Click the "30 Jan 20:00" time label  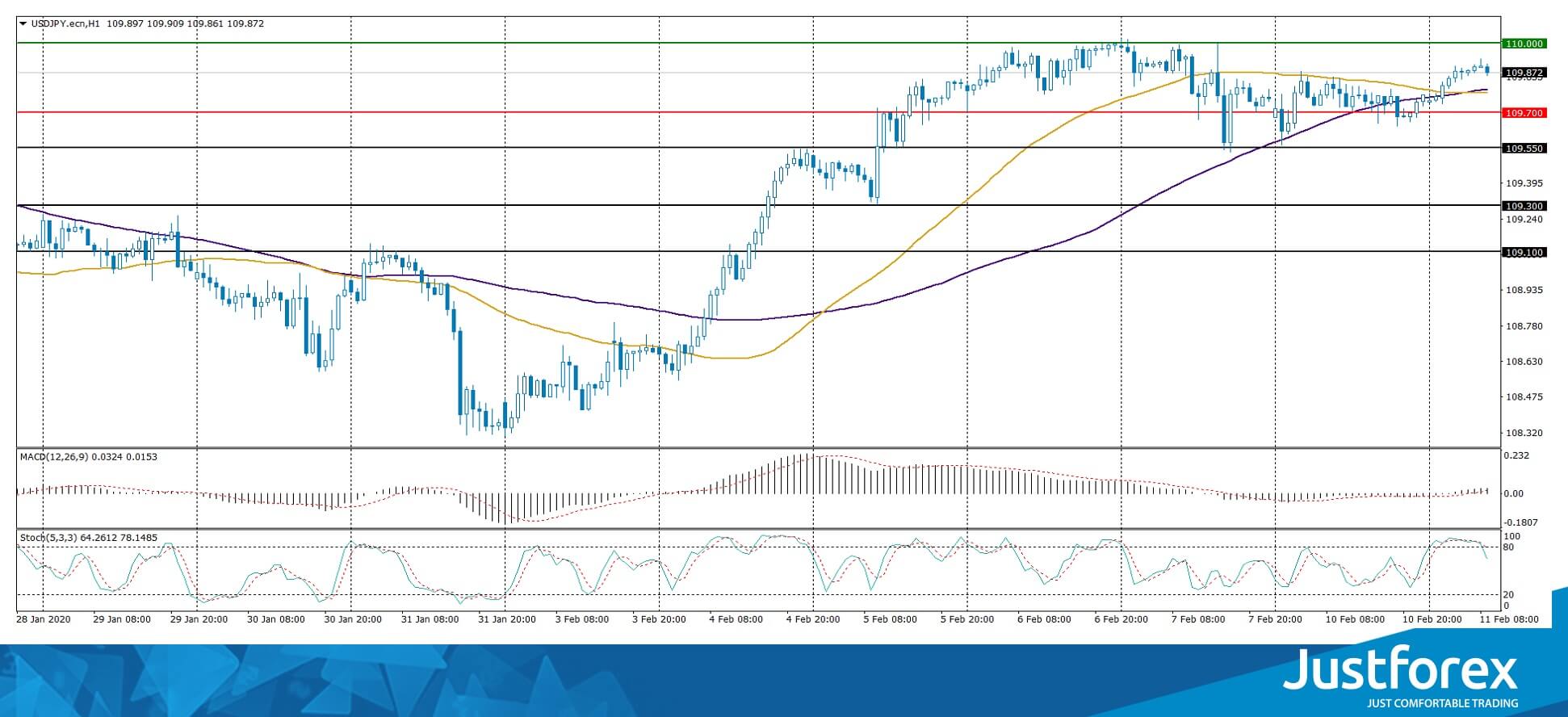353,619
